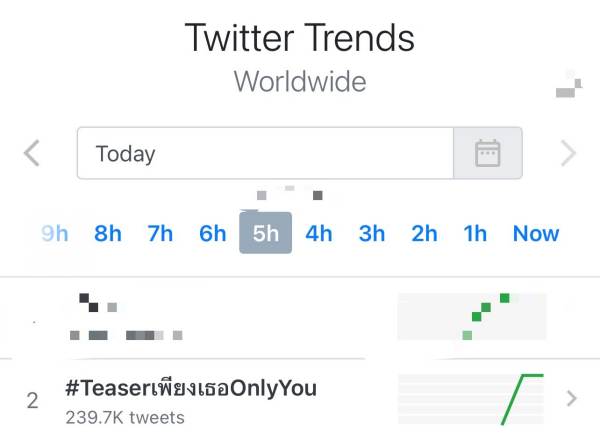Expand the #TeaserเพียงเธอOnlyYou trend chevron

(x=572, y=399)
